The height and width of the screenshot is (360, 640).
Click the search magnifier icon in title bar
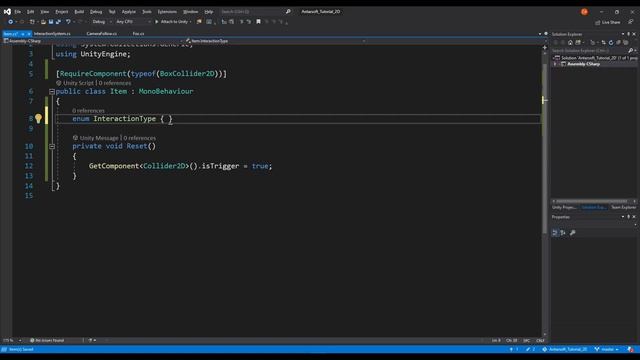288,12
